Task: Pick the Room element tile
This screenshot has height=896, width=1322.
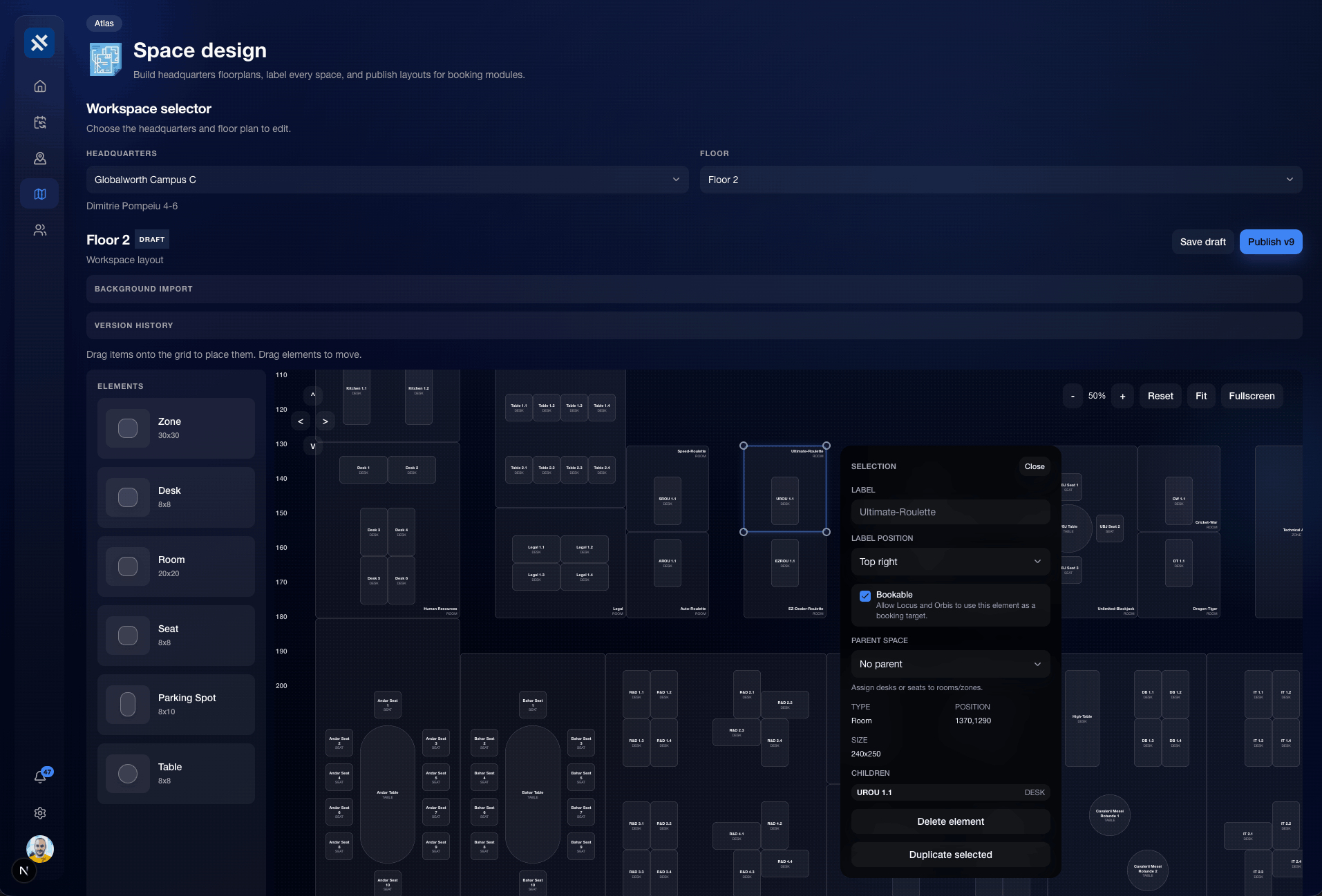Action: (x=176, y=566)
